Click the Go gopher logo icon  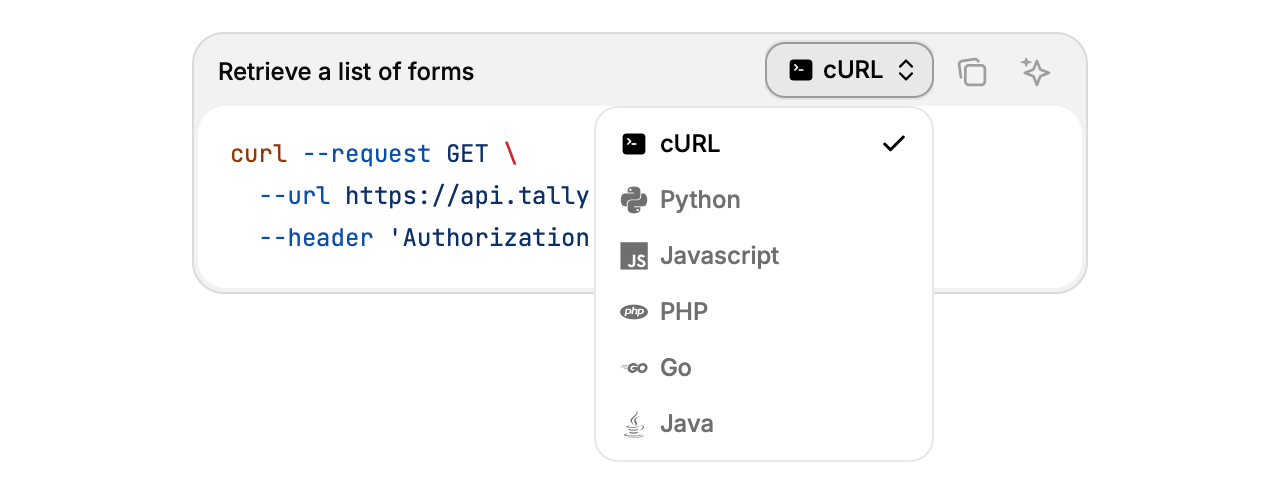(634, 368)
